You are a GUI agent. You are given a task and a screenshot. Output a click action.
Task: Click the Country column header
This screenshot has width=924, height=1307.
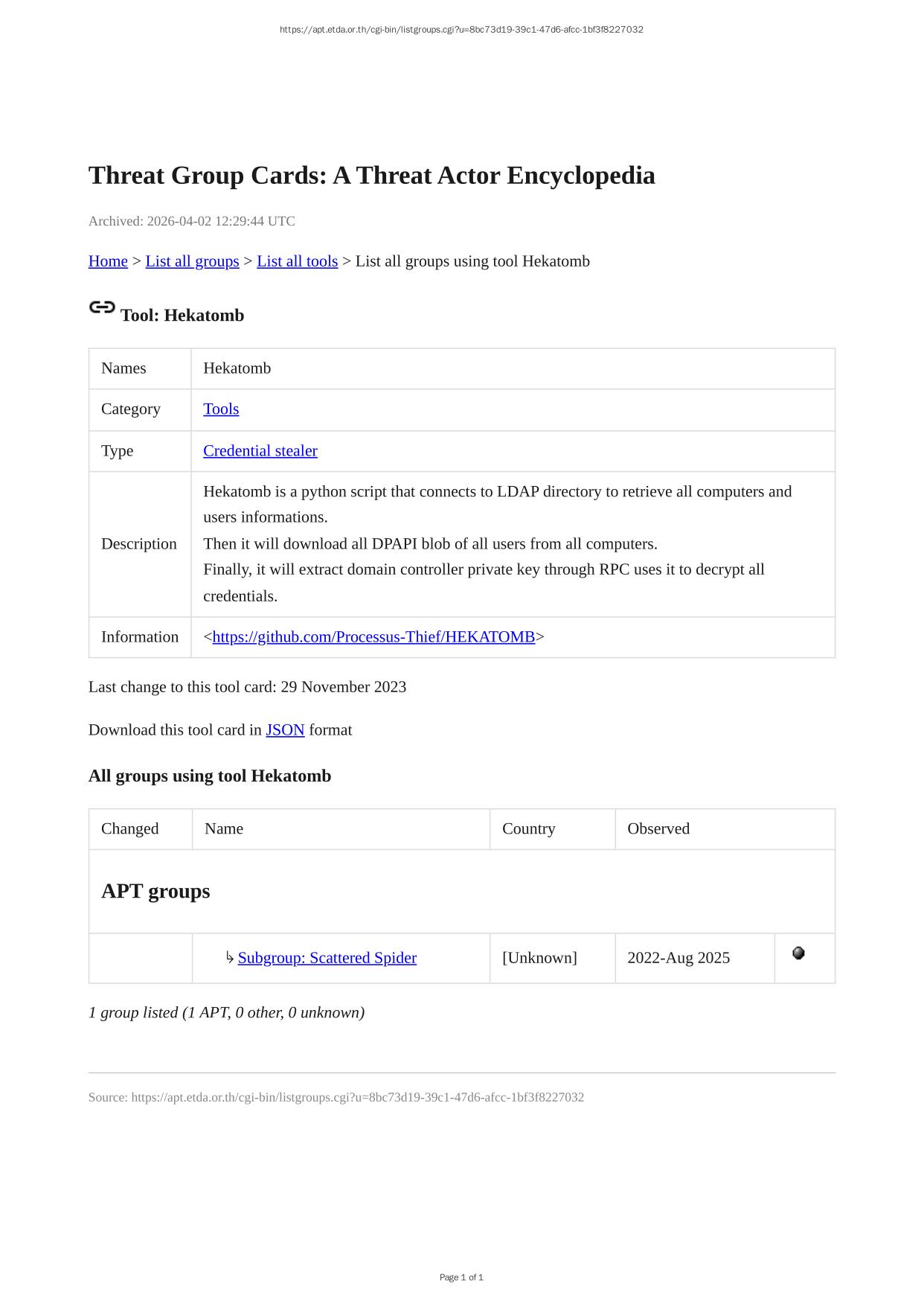click(x=528, y=829)
